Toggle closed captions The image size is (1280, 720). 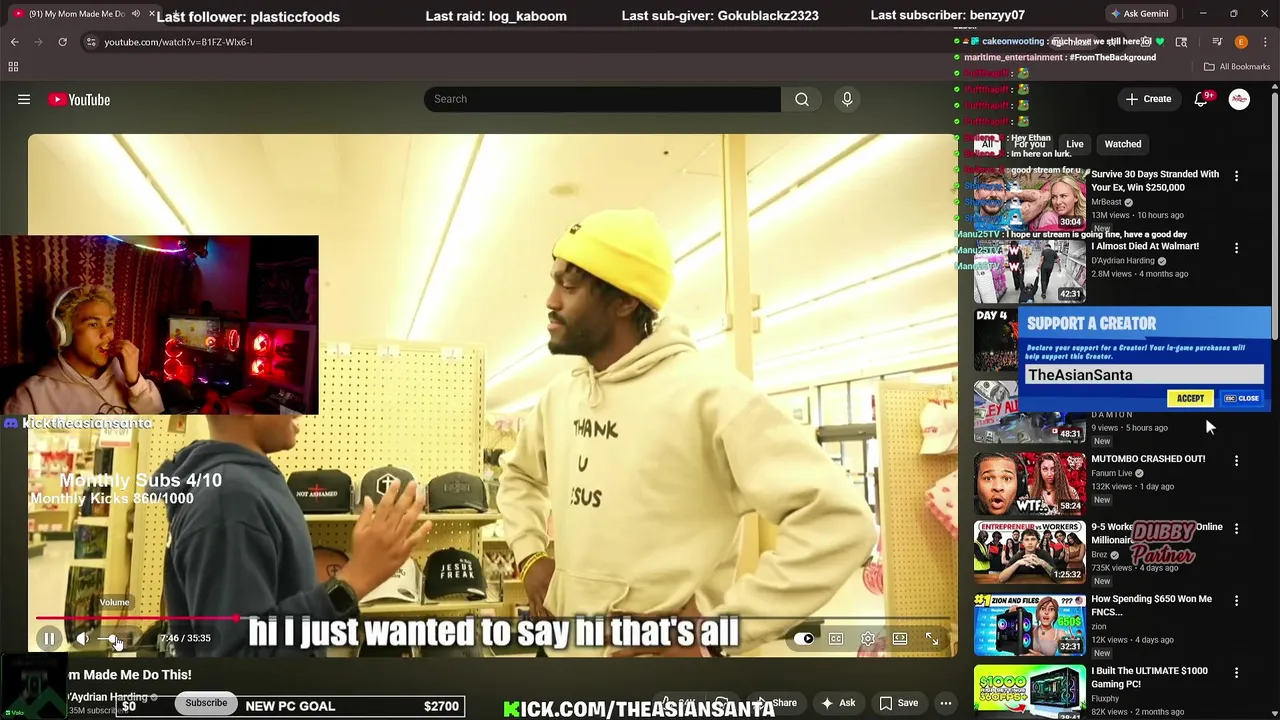click(x=836, y=638)
